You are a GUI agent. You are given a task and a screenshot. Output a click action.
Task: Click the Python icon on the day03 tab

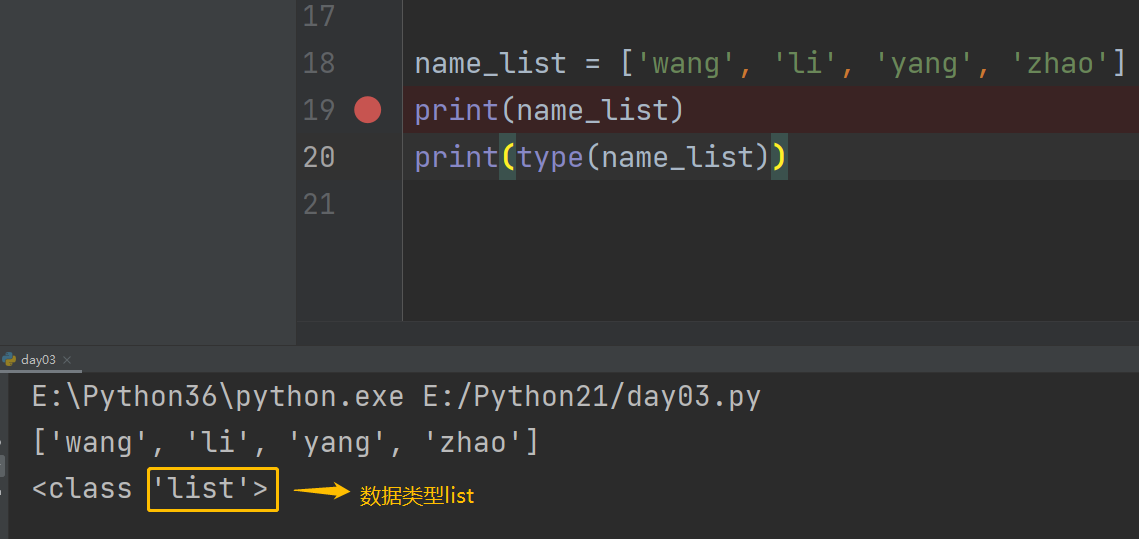(10, 359)
